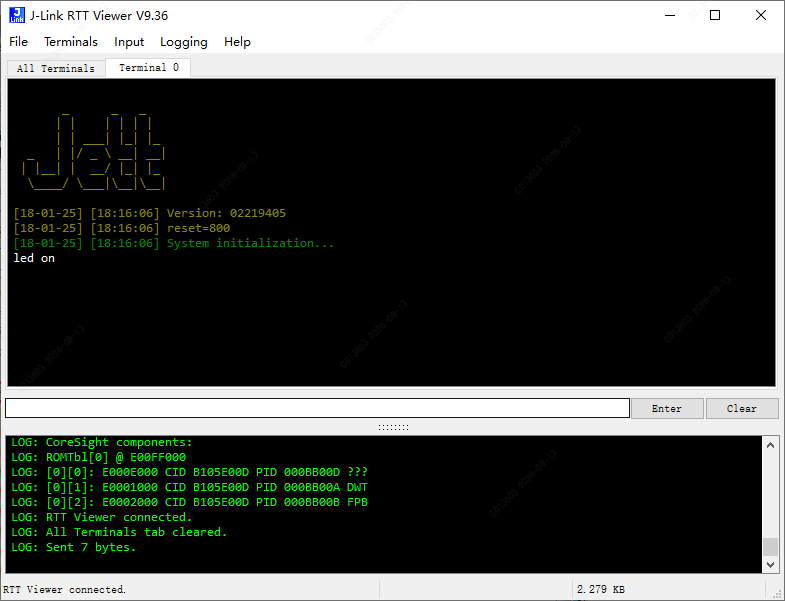Click the log scrollbar down arrow
This screenshot has height=601, width=785.
tap(770, 564)
